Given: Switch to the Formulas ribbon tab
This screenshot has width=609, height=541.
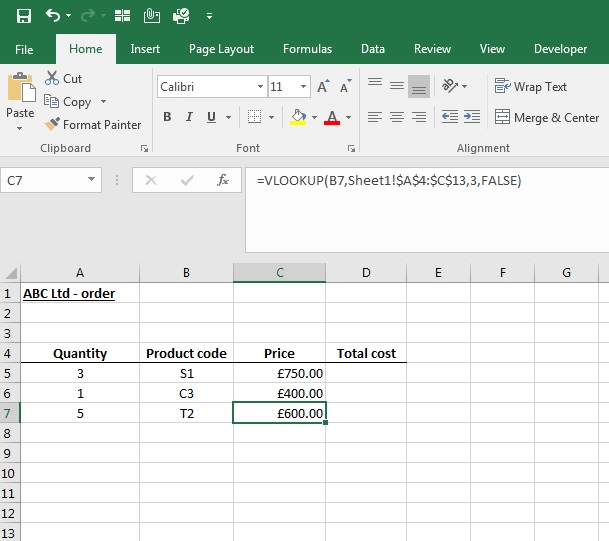Looking at the screenshot, I should point(307,49).
